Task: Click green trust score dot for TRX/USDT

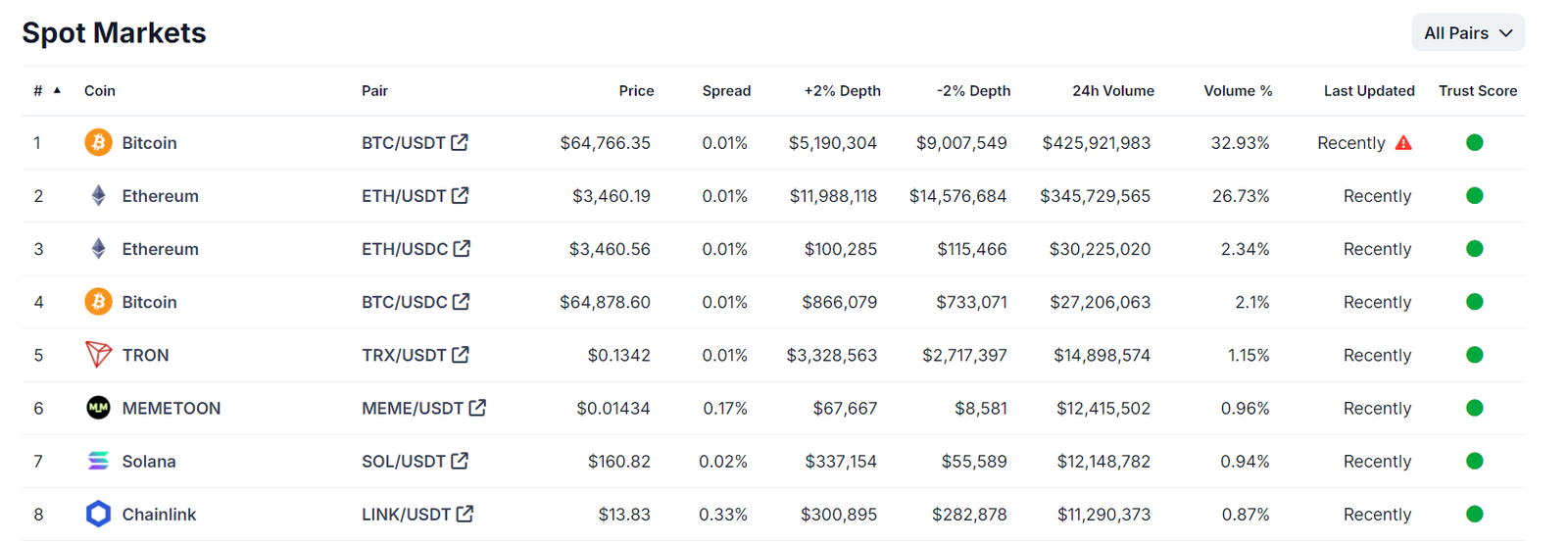Action: coord(1474,355)
